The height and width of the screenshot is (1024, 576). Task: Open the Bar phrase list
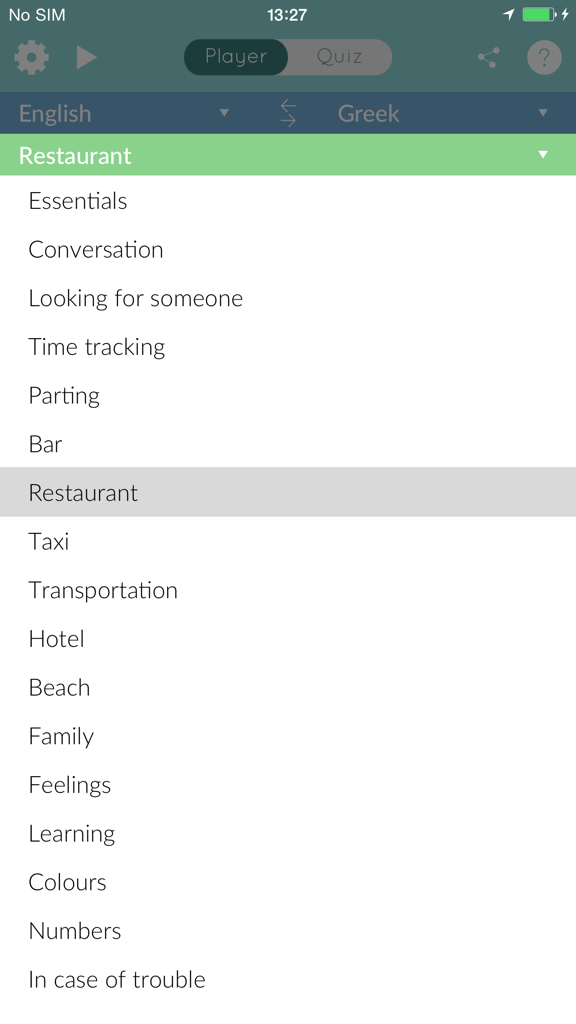45,443
